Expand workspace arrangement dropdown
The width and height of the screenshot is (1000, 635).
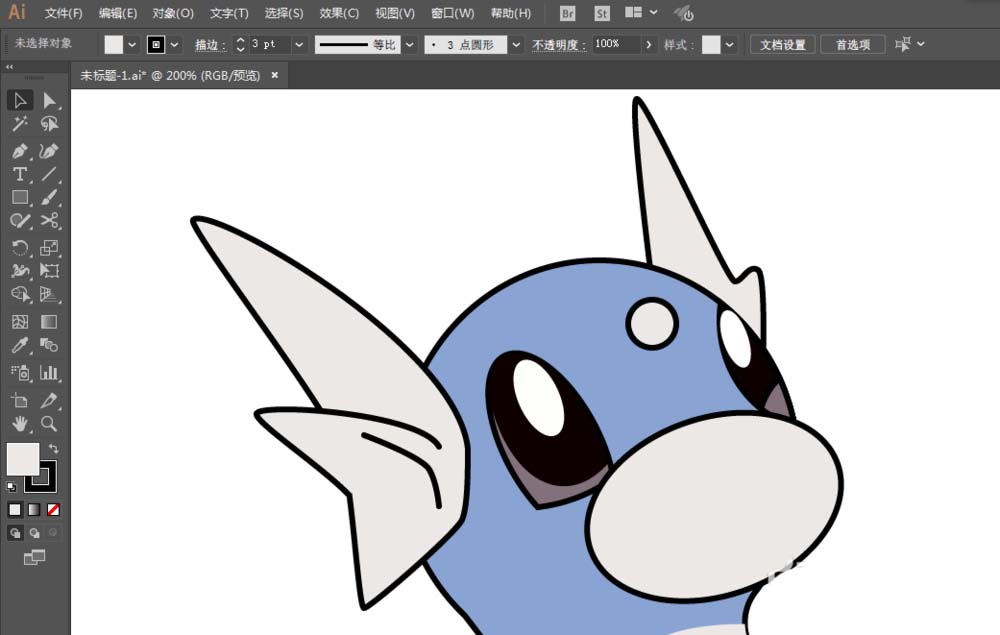[654, 12]
